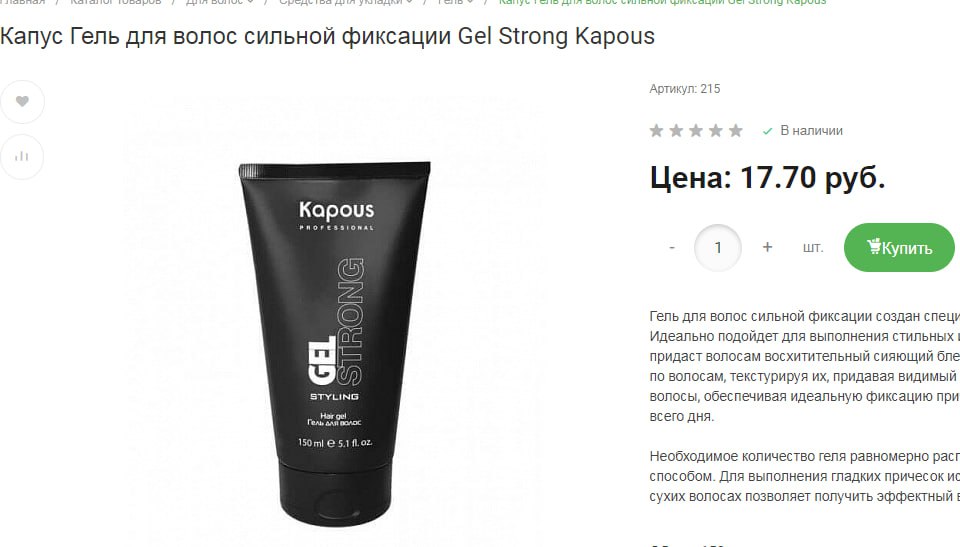Image resolution: width=960 pixels, height=547 pixels.
Task: Go to Каталог товаров breadcrumb
Action: [x=116, y=2]
